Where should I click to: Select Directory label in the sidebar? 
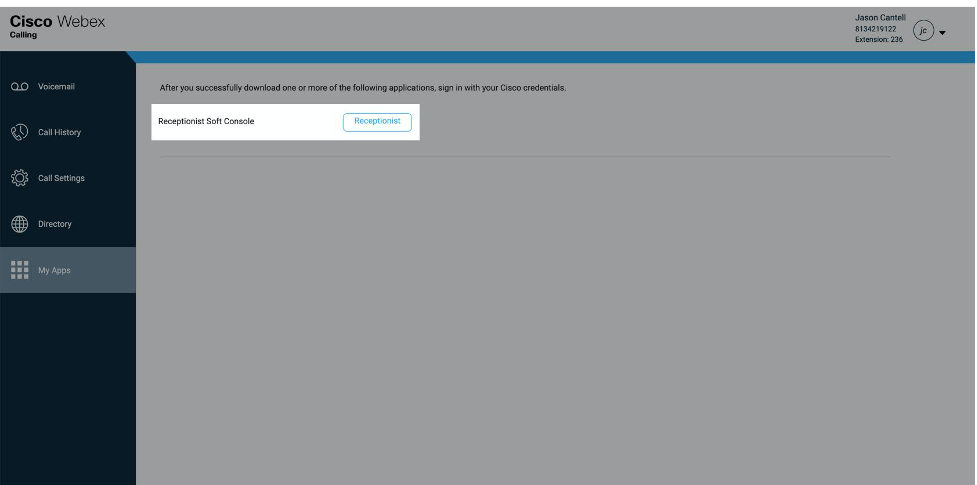[55, 224]
